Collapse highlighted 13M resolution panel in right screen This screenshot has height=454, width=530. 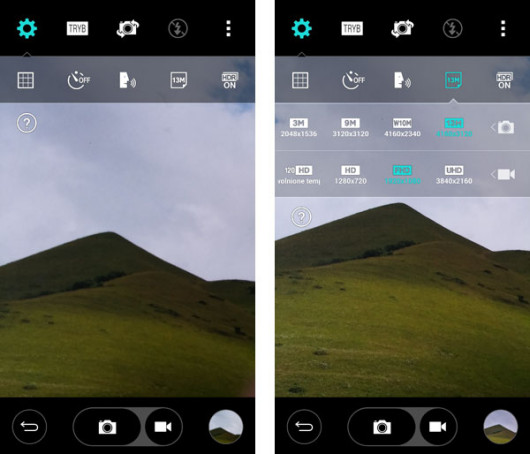[x=453, y=80]
